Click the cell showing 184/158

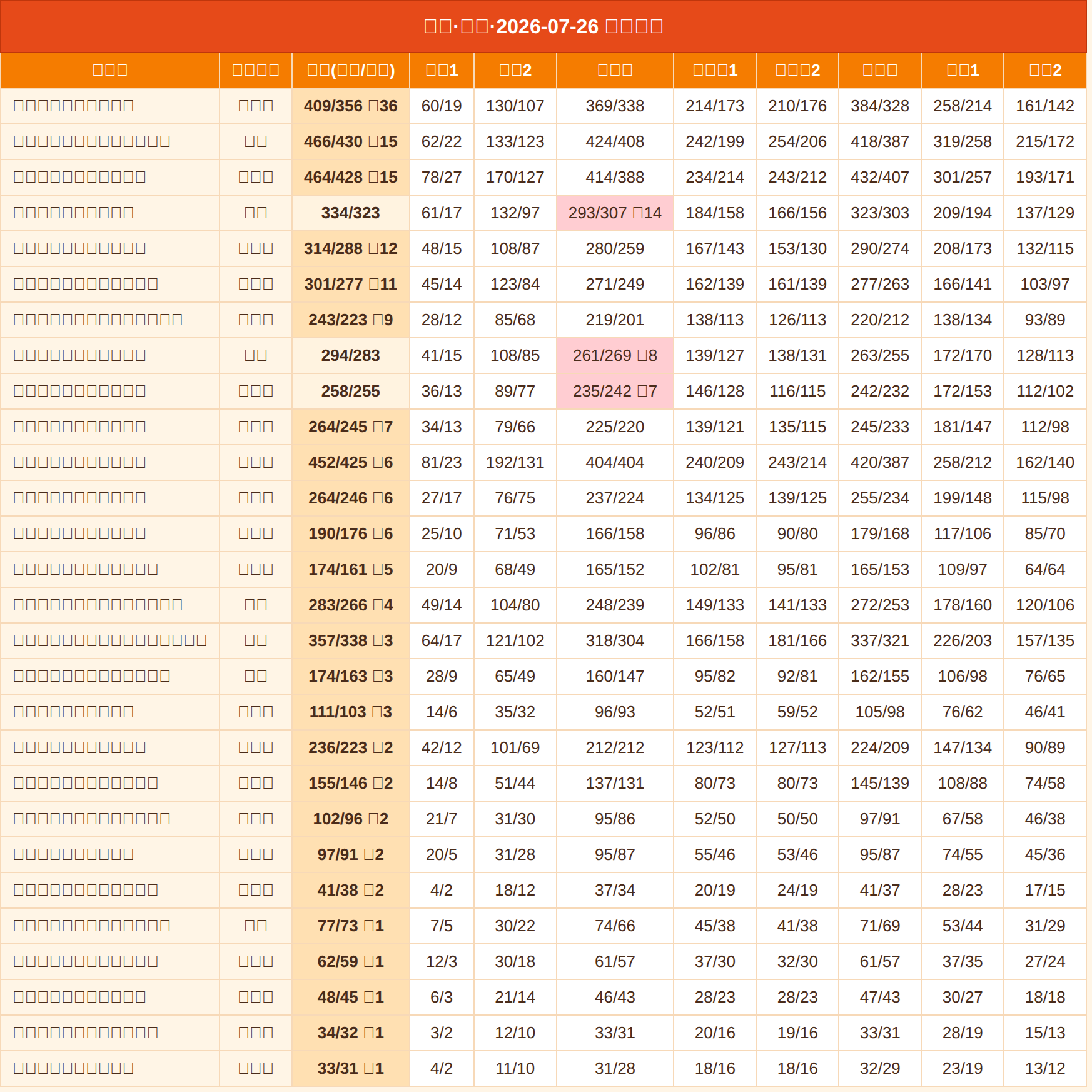click(715, 213)
